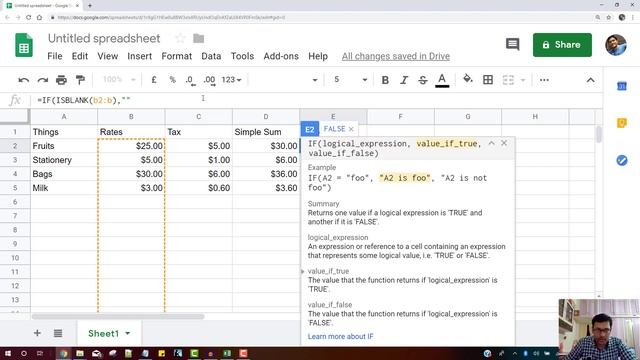The height and width of the screenshot is (360, 640).
Task: Click the Merge cells icon
Action: pos(508,80)
